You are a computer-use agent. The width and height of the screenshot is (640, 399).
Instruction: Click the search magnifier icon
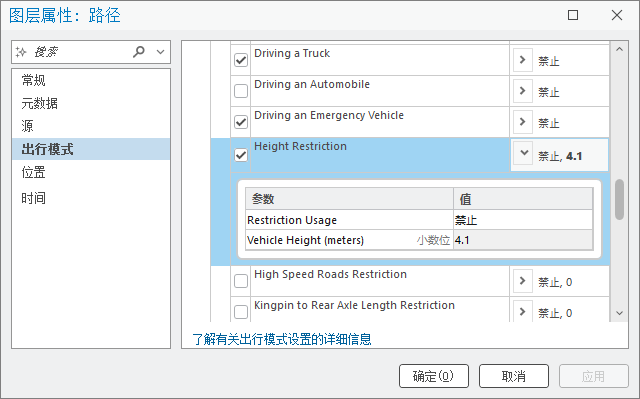click(x=139, y=52)
